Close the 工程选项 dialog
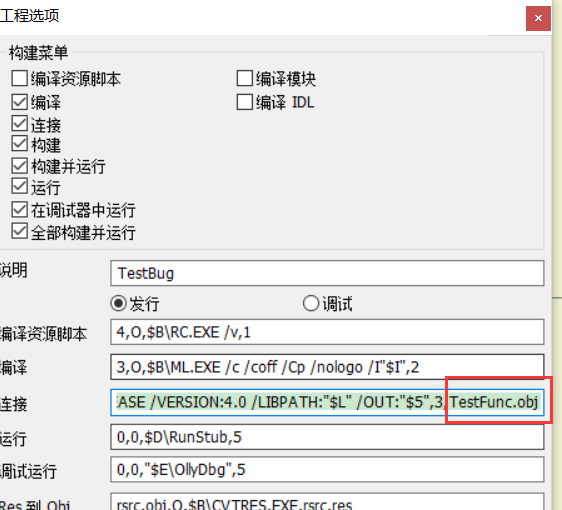 click(x=538, y=18)
